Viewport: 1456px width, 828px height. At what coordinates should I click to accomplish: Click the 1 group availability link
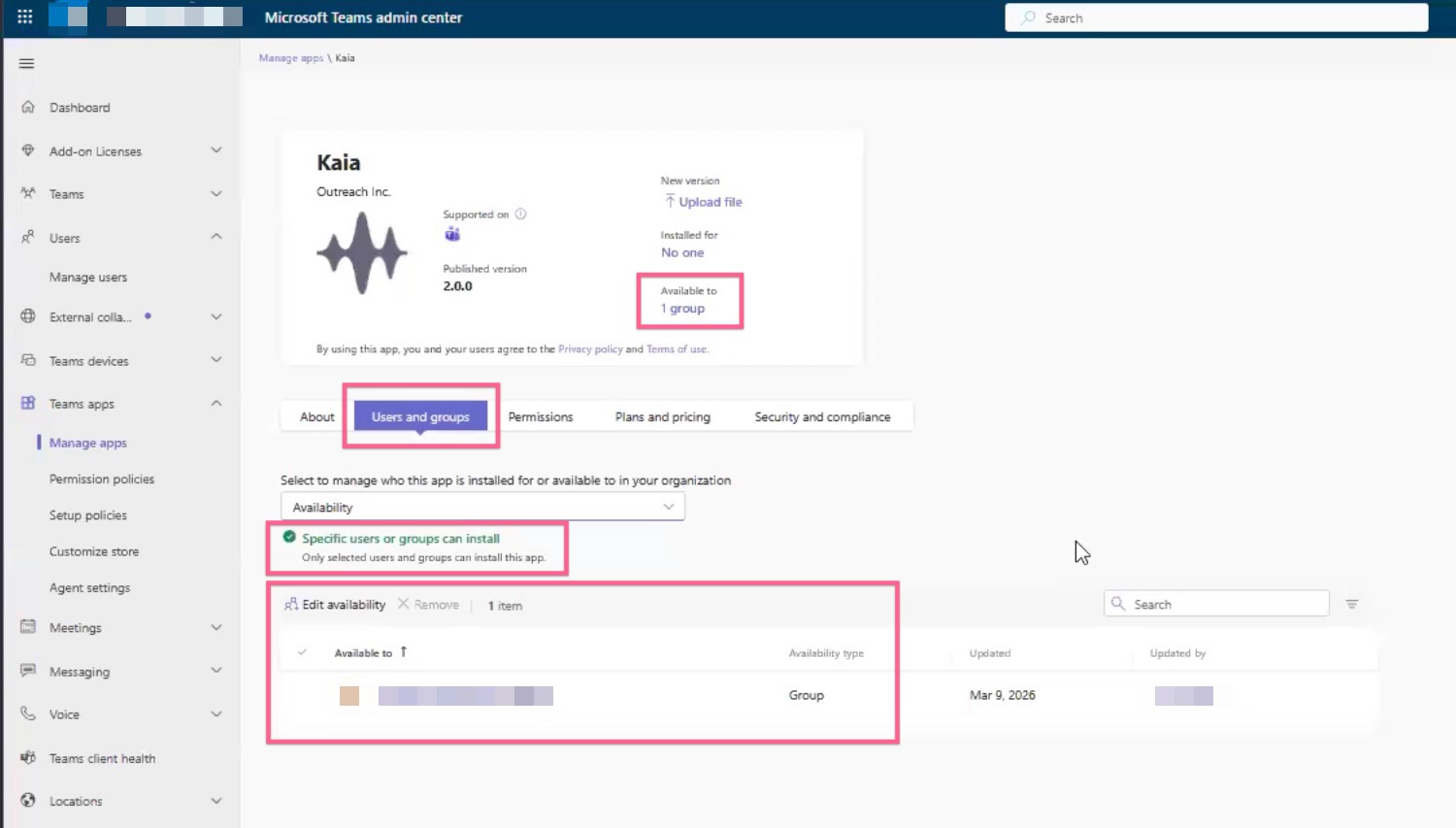pos(682,308)
